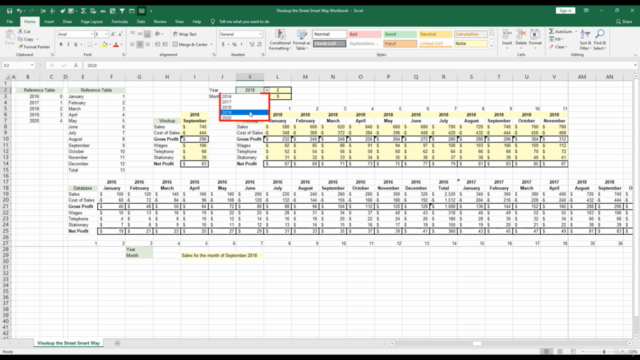The width and height of the screenshot is (640, 360).
Task: Select the Vlookup the Street Smart Way sheet tab
Action: (x=68, y=343)
